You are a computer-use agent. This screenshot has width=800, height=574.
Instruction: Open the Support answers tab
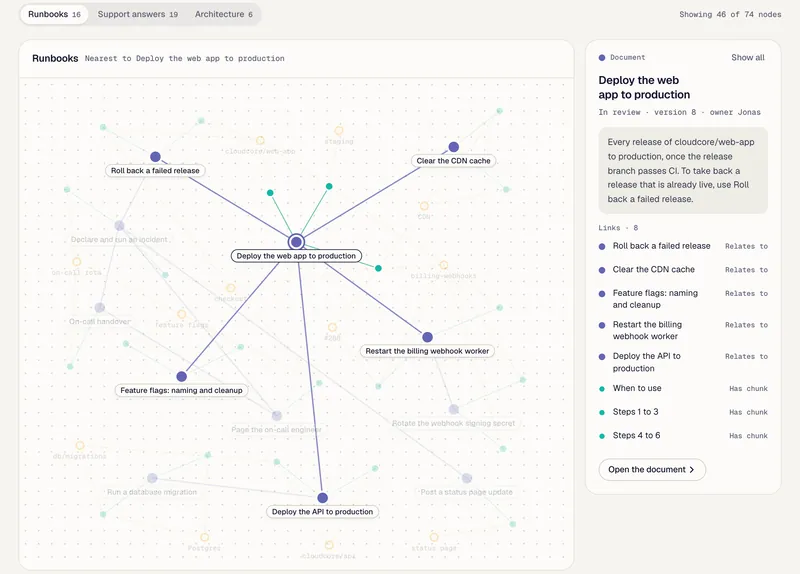(138, 14)
